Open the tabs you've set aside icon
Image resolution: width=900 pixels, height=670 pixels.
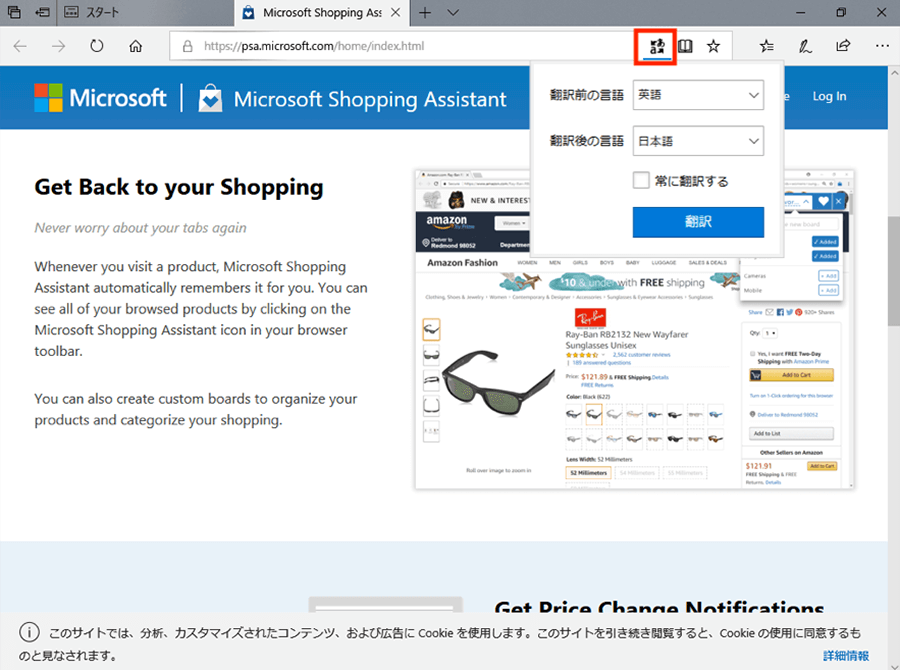coord(14,12)
